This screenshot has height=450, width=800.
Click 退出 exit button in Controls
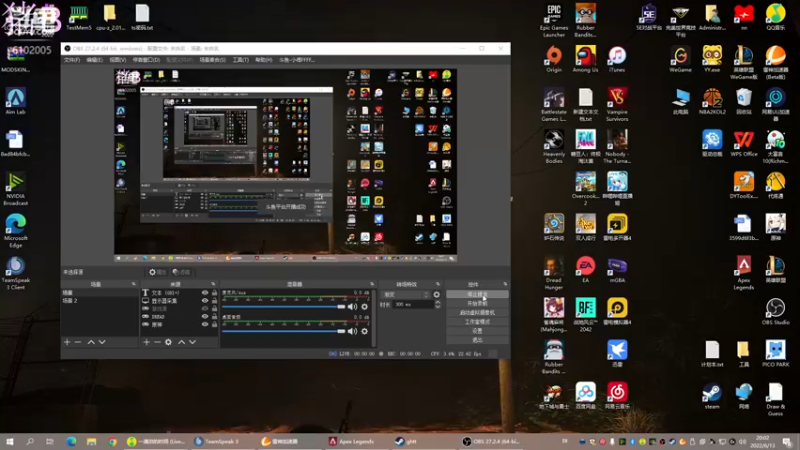477,340
